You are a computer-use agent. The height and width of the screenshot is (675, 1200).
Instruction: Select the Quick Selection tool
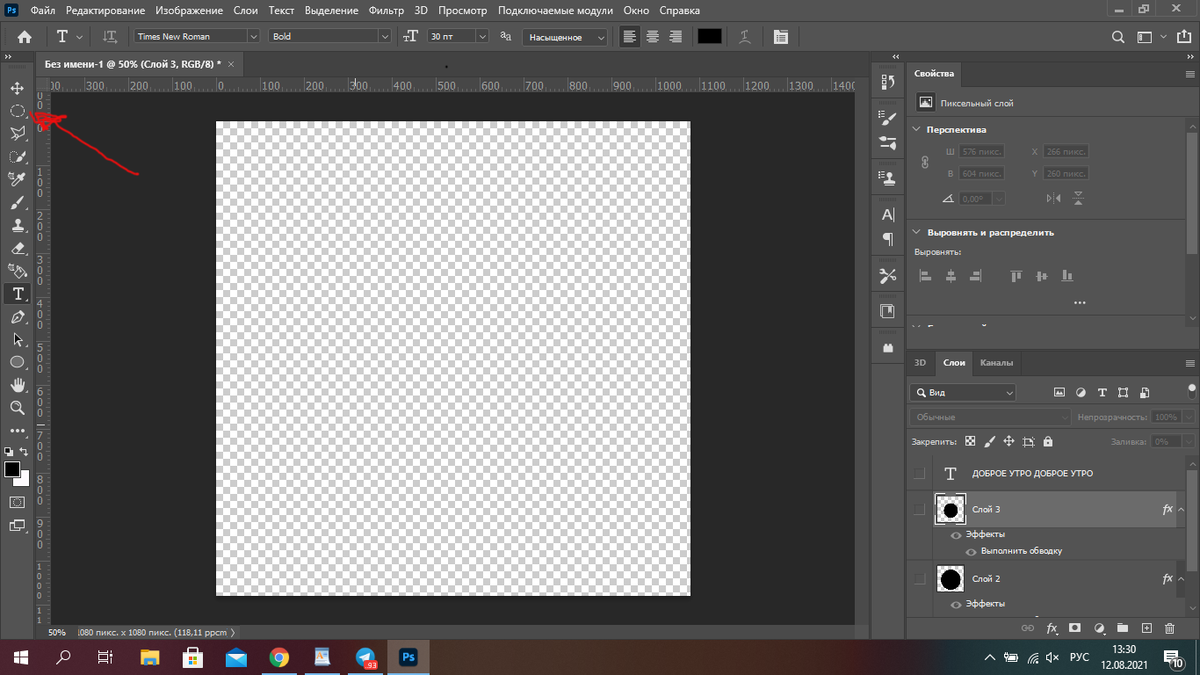tap(17, 156)
